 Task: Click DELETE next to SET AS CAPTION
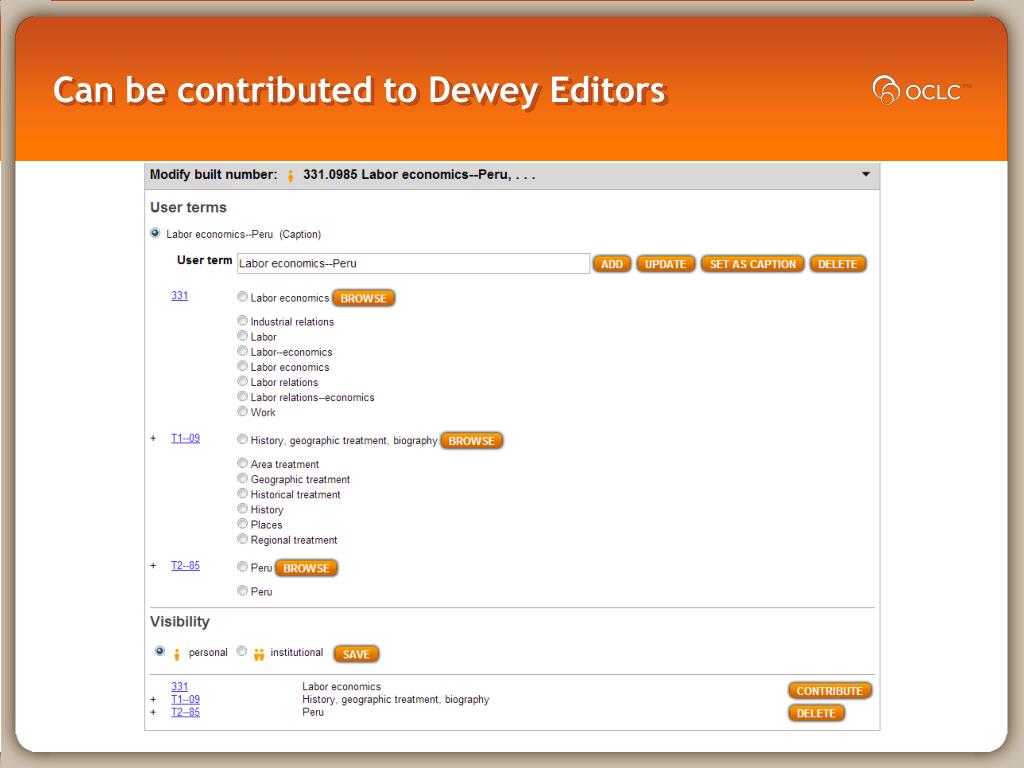(837, 264)
